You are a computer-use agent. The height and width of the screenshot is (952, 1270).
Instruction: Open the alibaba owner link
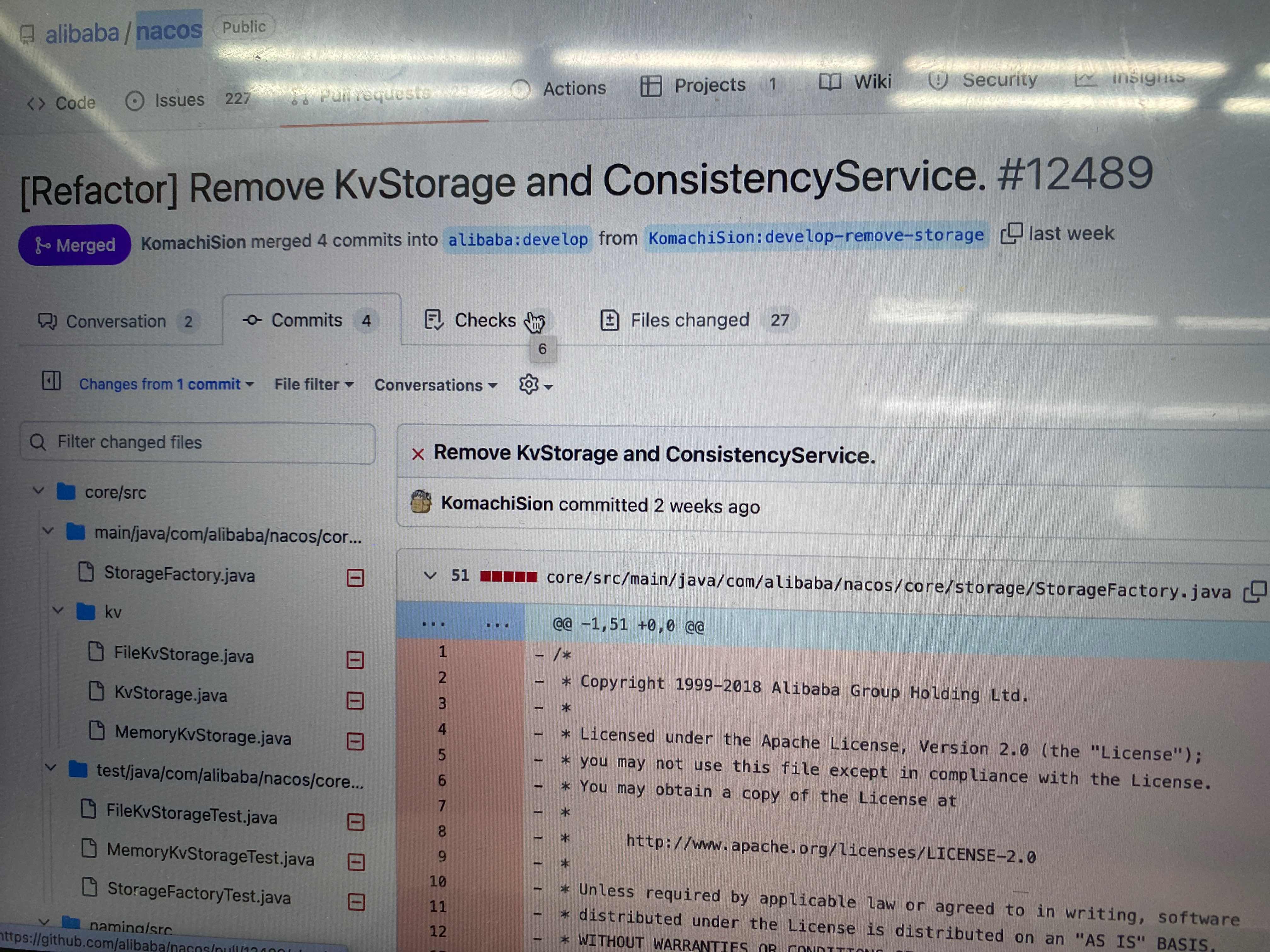click(x=82, y=33)
